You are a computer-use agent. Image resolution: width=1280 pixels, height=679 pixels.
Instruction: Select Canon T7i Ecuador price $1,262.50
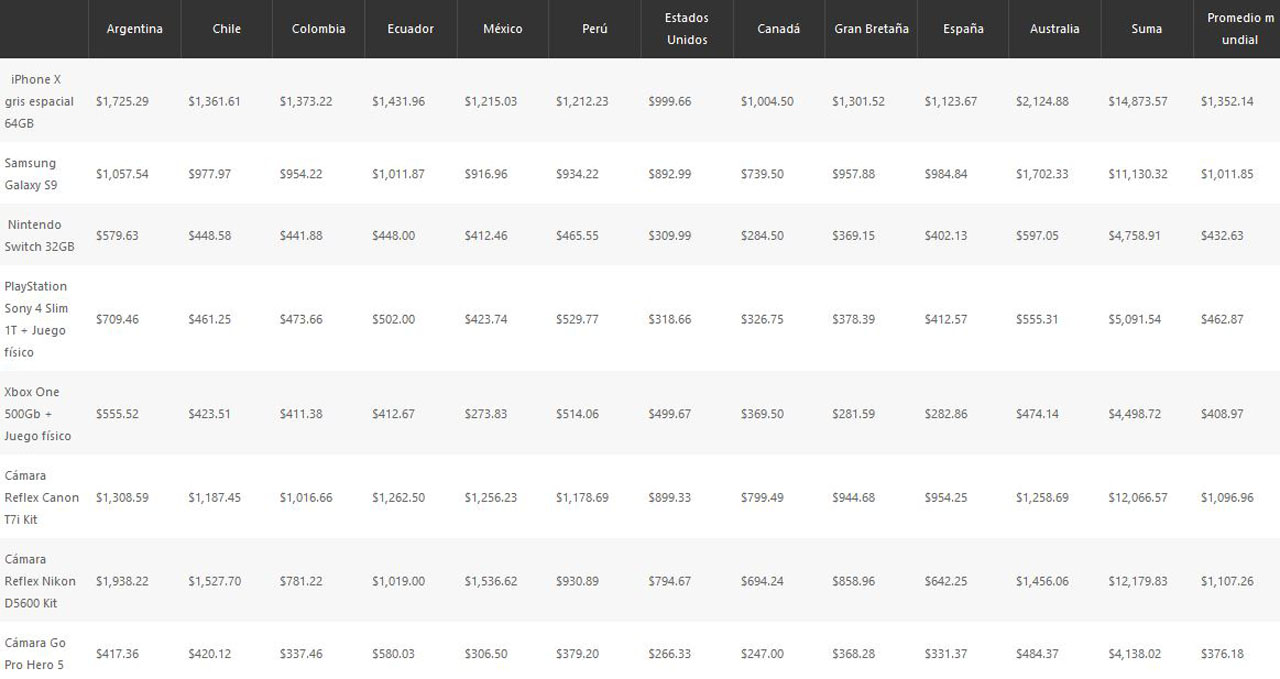click(398, 498)
